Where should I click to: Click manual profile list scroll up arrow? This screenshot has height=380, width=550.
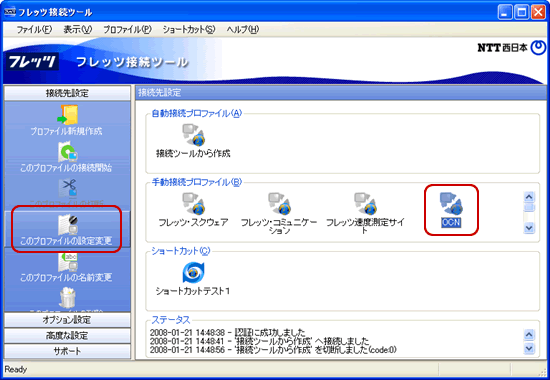click(x=529, y=197)
